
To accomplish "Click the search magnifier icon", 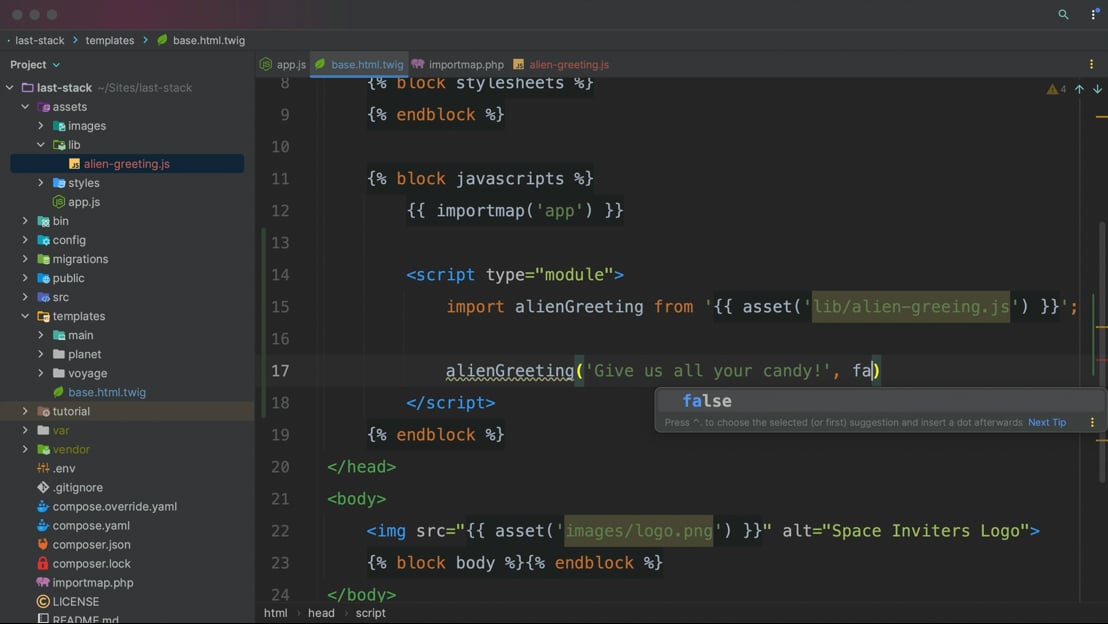I will [1063, 15].
